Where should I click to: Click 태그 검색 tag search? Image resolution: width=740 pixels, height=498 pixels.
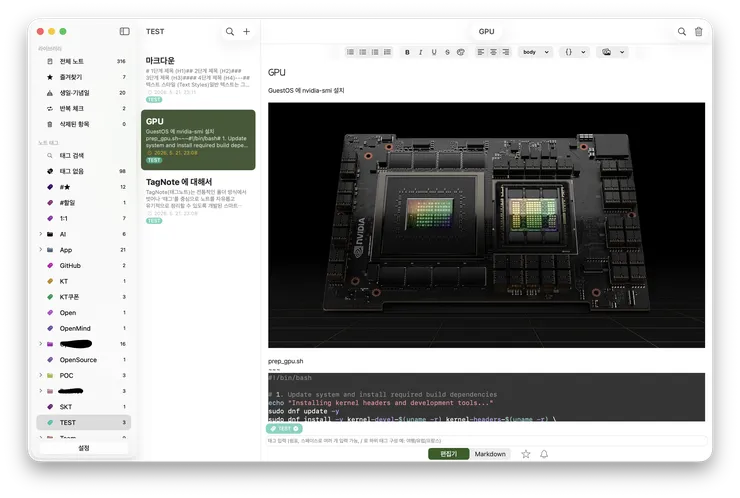[84, 155]
